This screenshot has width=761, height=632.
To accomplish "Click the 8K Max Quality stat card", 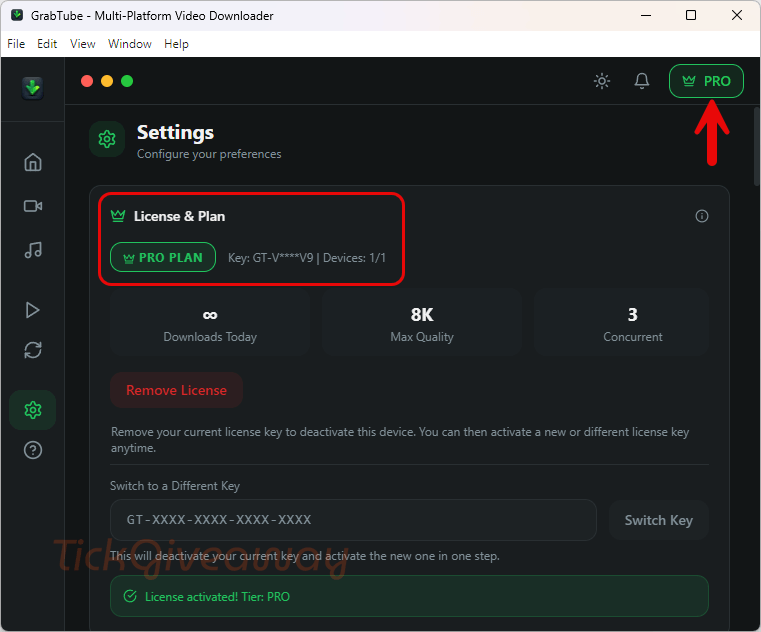I will coord(422,322).
